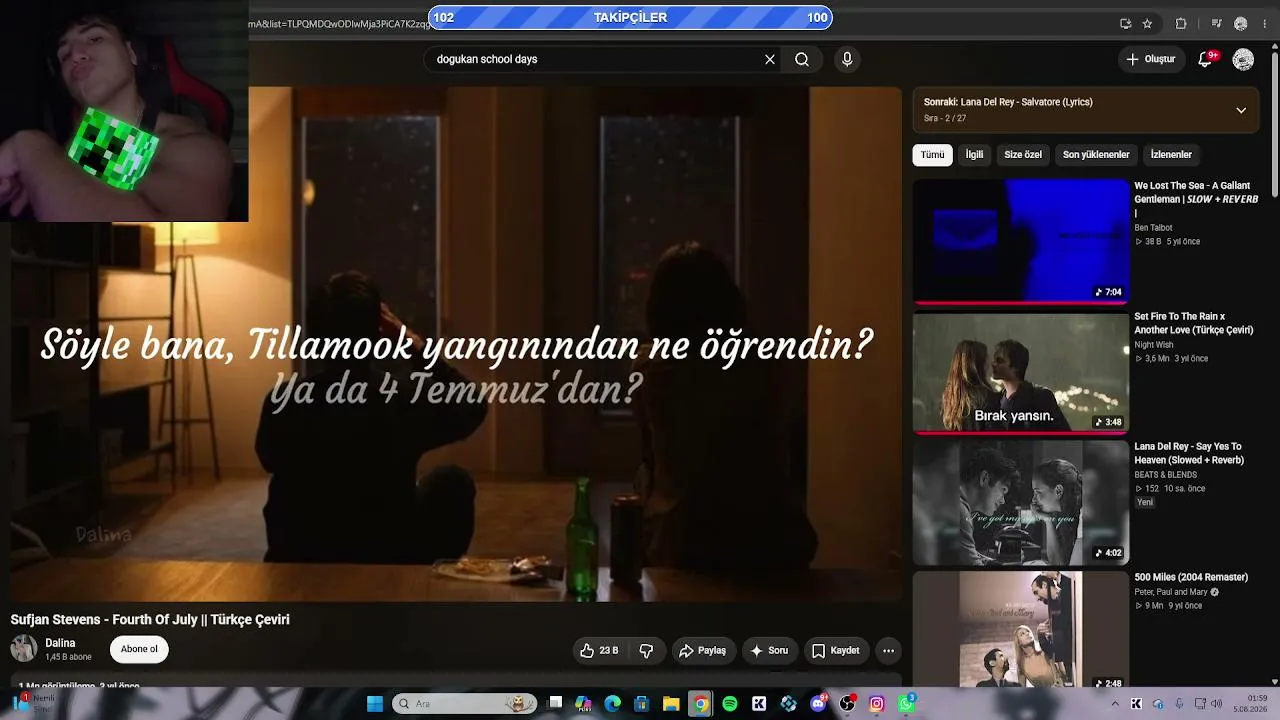
Task: Click the install app icon in address bar
Action: [1126, 24]
